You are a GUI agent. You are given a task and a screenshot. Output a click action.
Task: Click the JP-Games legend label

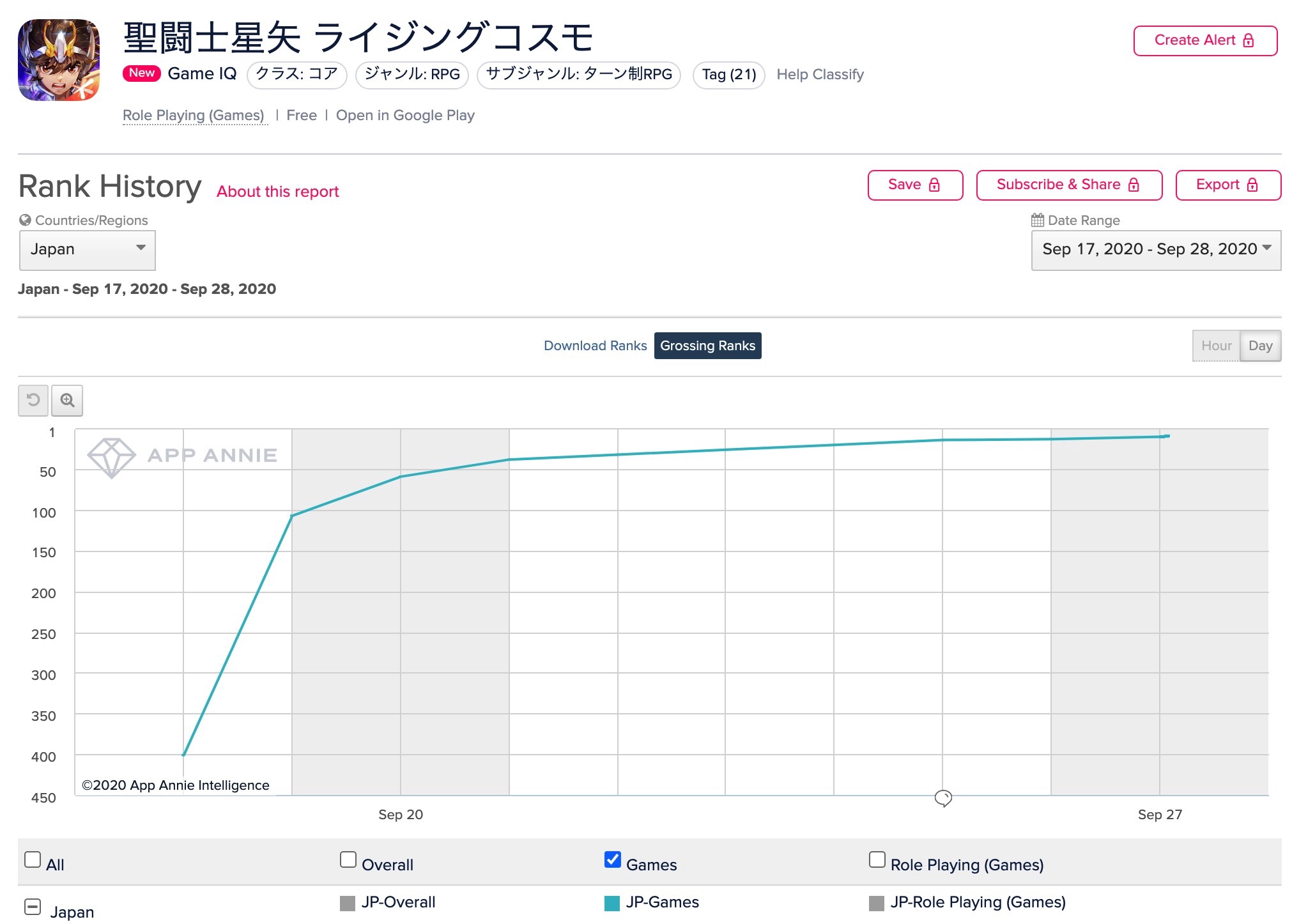pyautogui.click(x=663, y=902)
